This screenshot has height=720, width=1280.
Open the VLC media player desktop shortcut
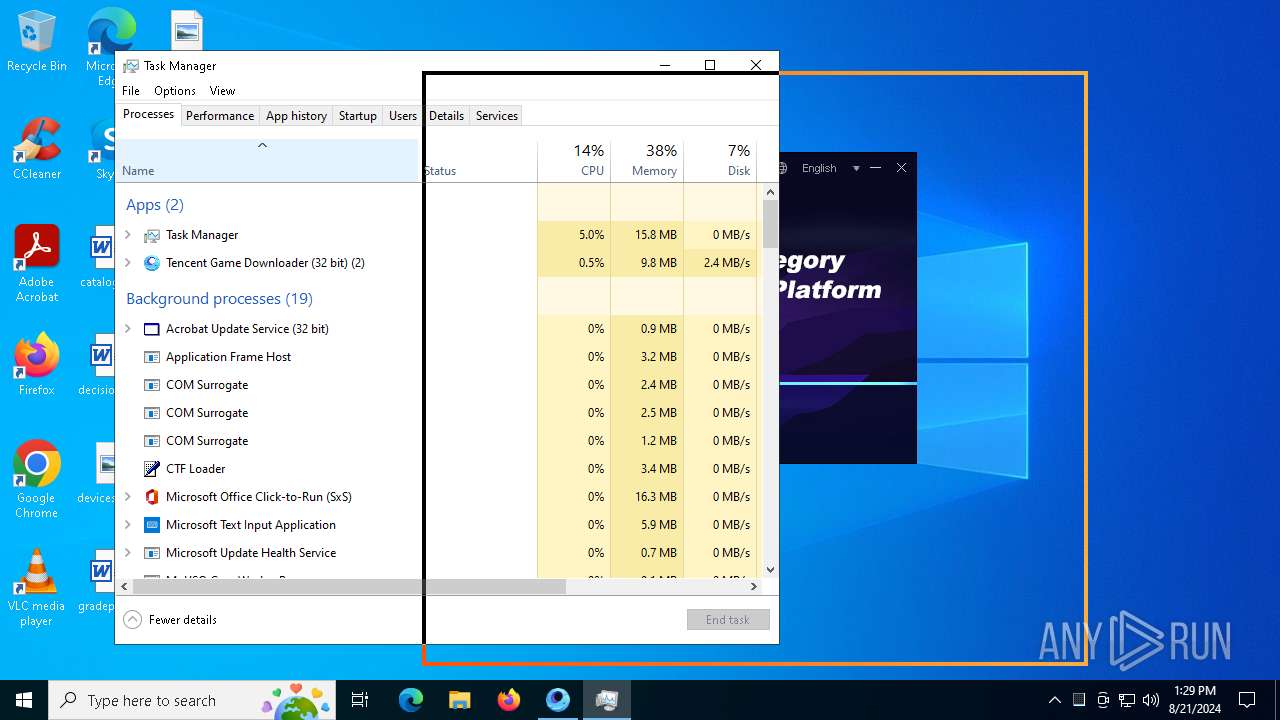[x=37, y=587]
